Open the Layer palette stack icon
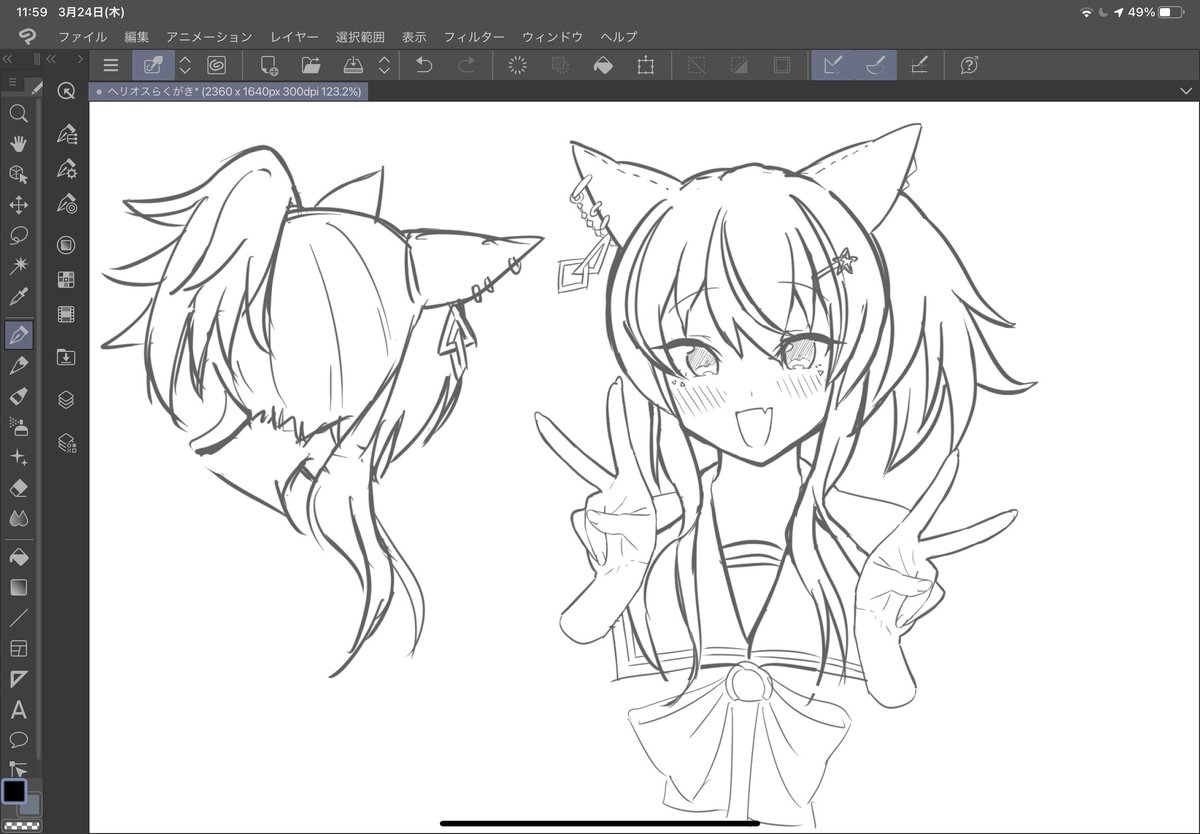The width and height of the screenshot is (1200, 834). point(67,399)
